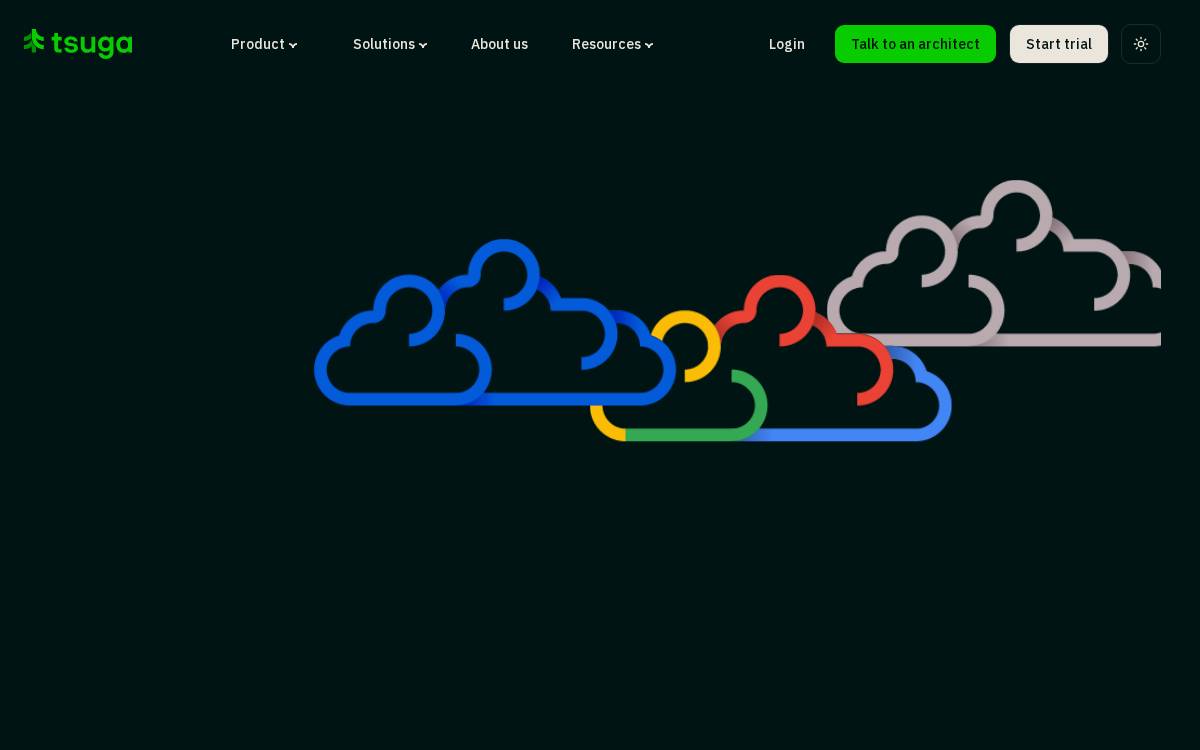Click the Login link
Image resolution: width=1200 pixels, height=750 pixels.
coord(787,44)
